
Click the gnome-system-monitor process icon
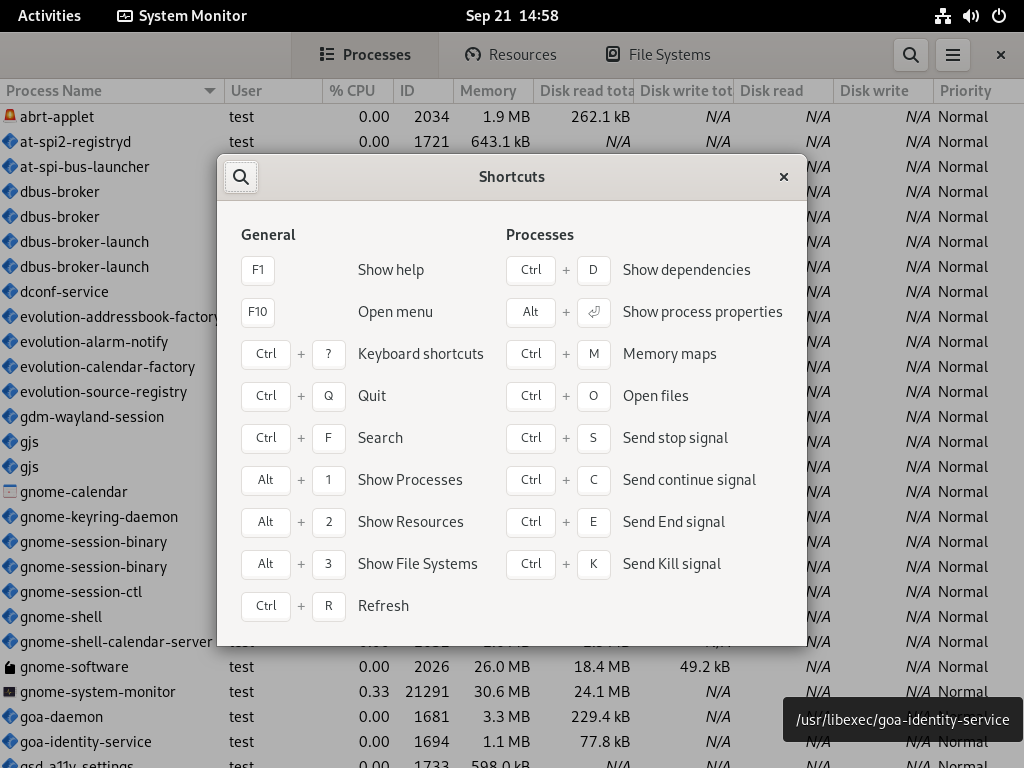tap(10, 692)
